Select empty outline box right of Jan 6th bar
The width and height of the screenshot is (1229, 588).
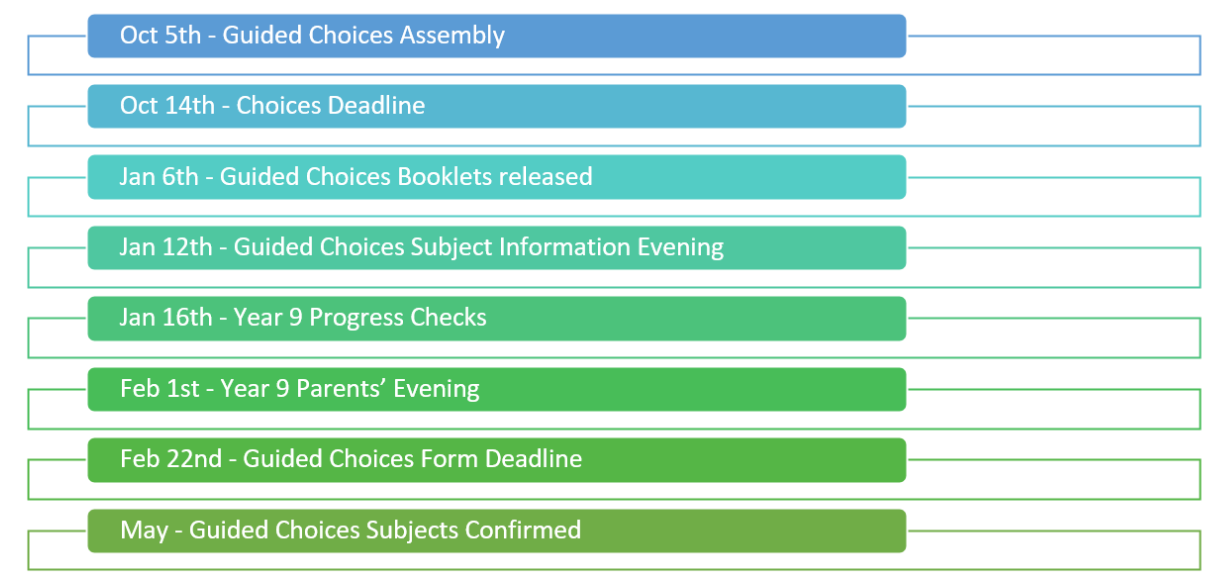pos(1054,197)
